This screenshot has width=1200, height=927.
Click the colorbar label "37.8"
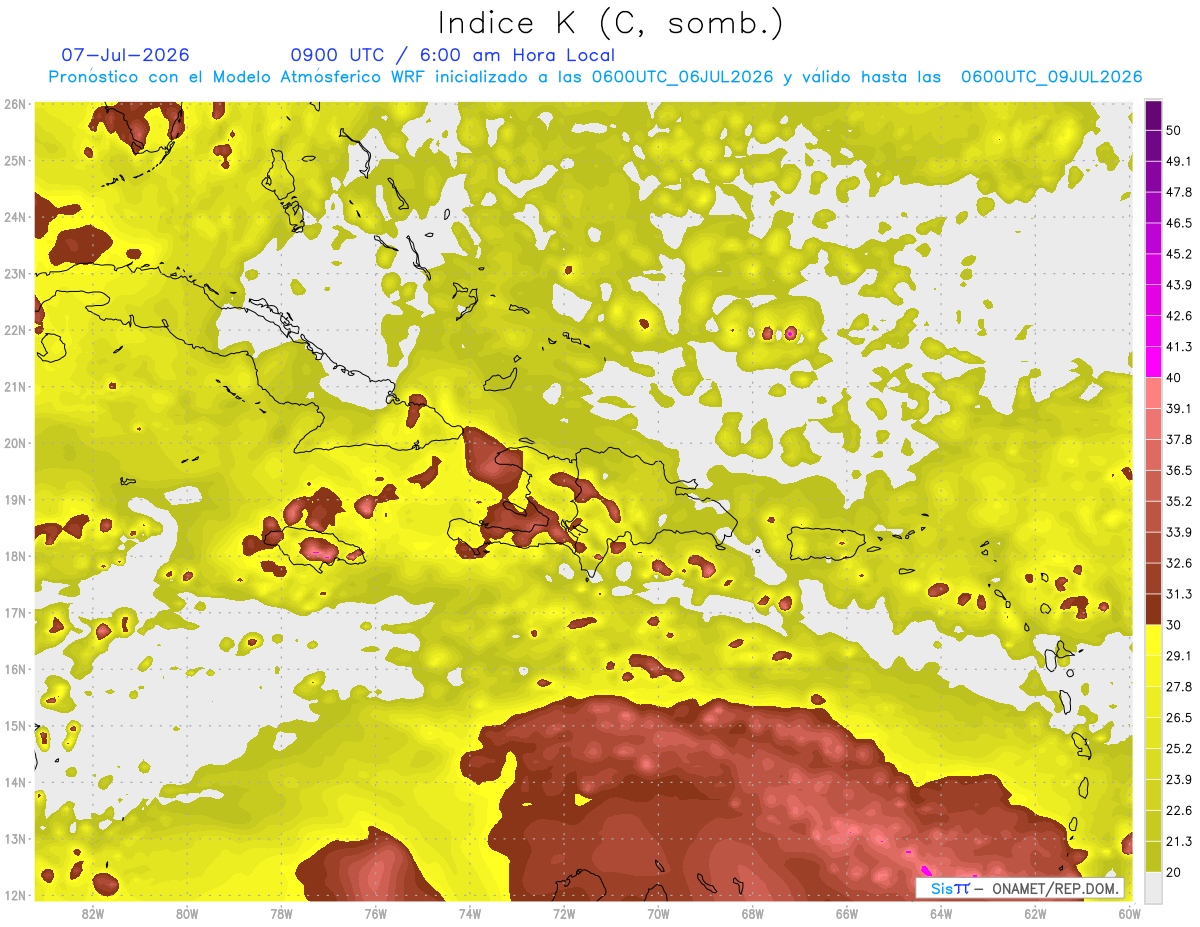coord(1179,440)
